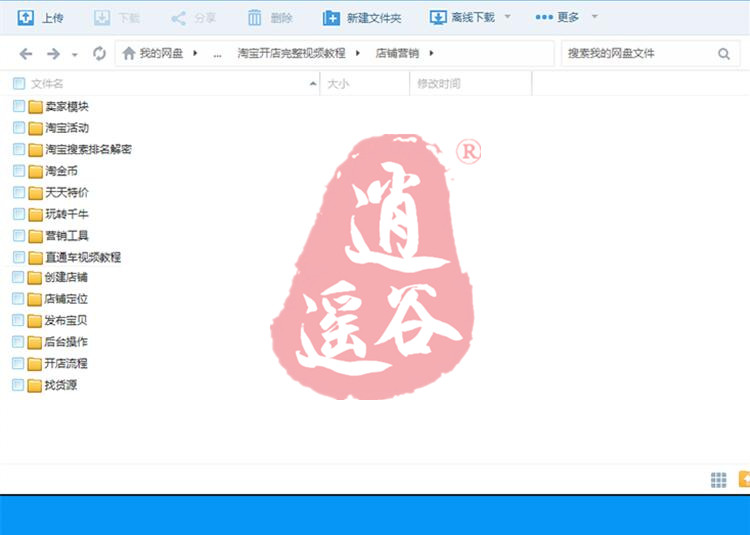Click the 下载 download icon

102,18
